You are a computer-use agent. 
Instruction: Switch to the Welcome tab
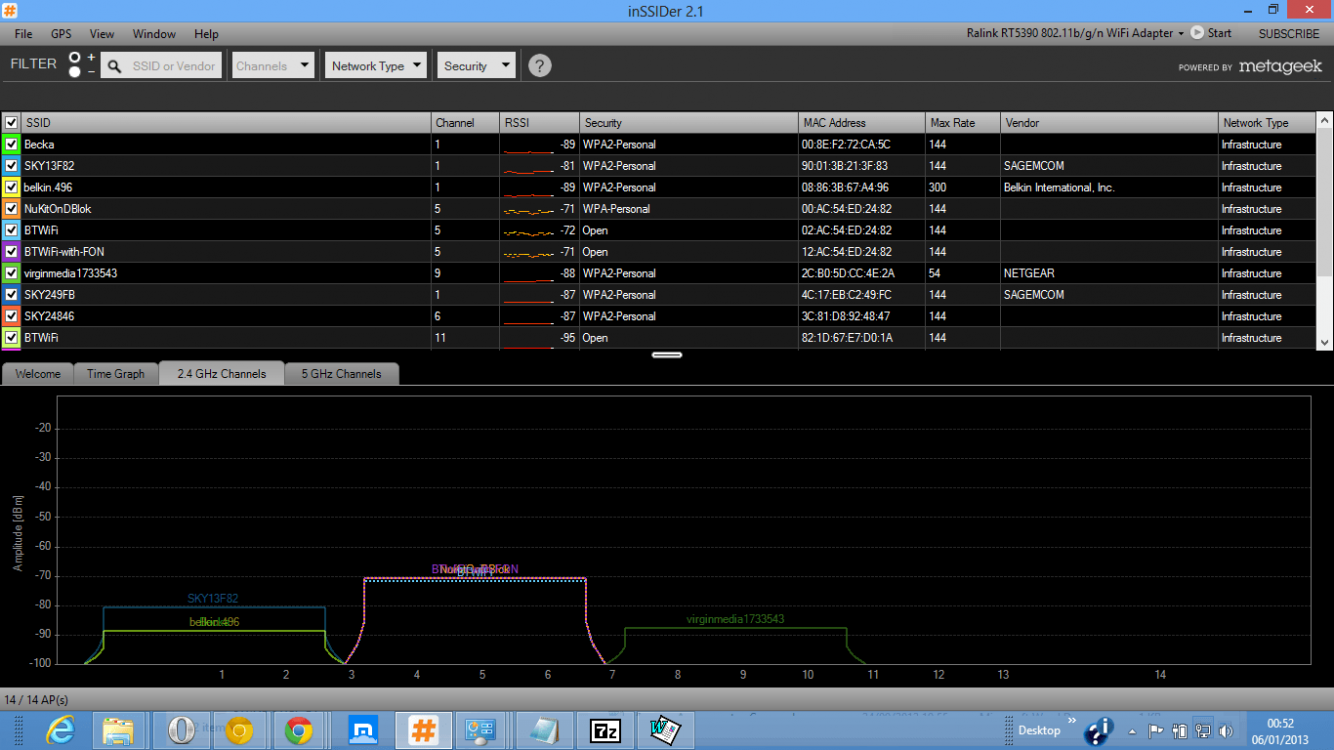click(x=37, y=374)
